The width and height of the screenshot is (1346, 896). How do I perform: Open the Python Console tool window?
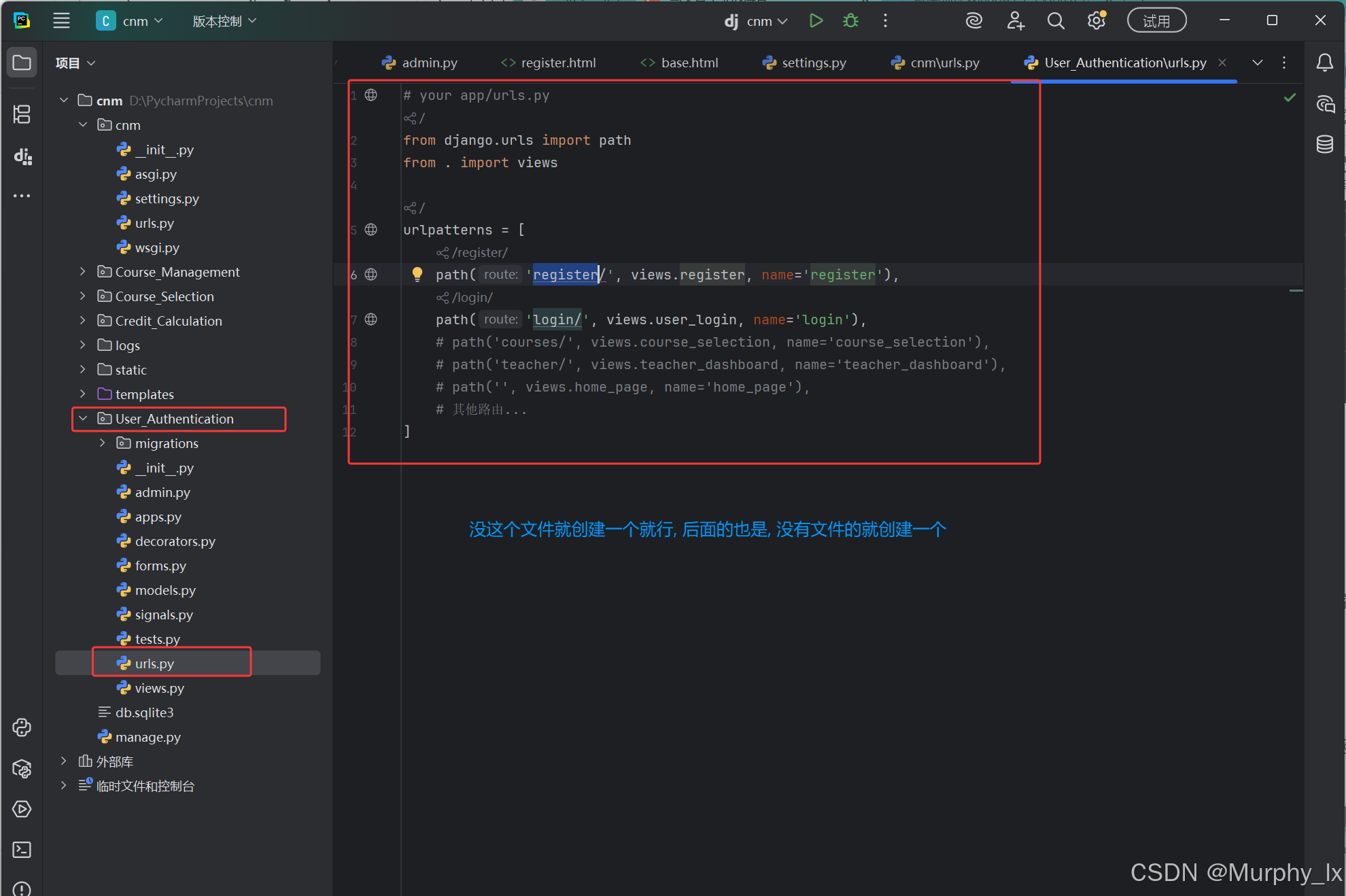pyautogui.click(x=22, y=727)
